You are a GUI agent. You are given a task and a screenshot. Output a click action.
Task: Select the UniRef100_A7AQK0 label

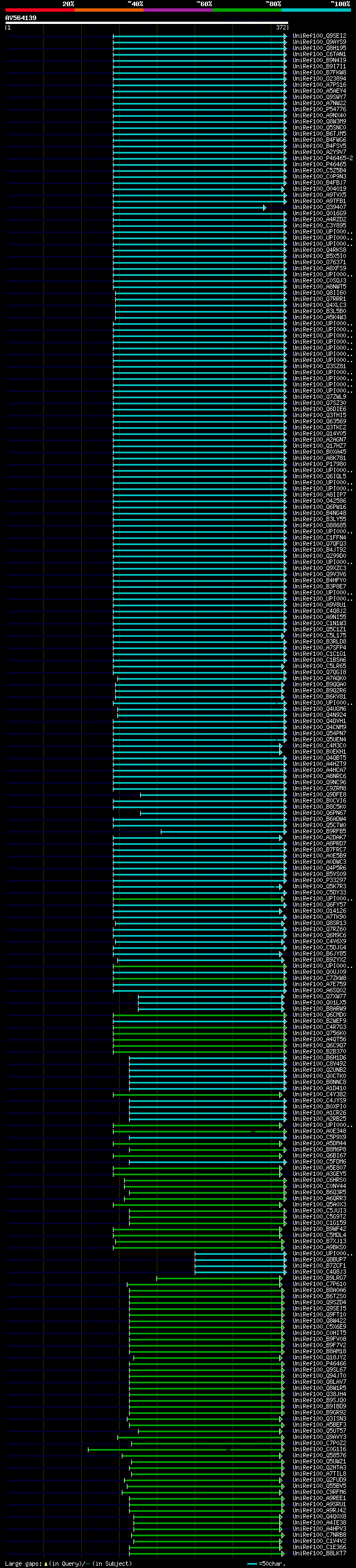(319, 679)
